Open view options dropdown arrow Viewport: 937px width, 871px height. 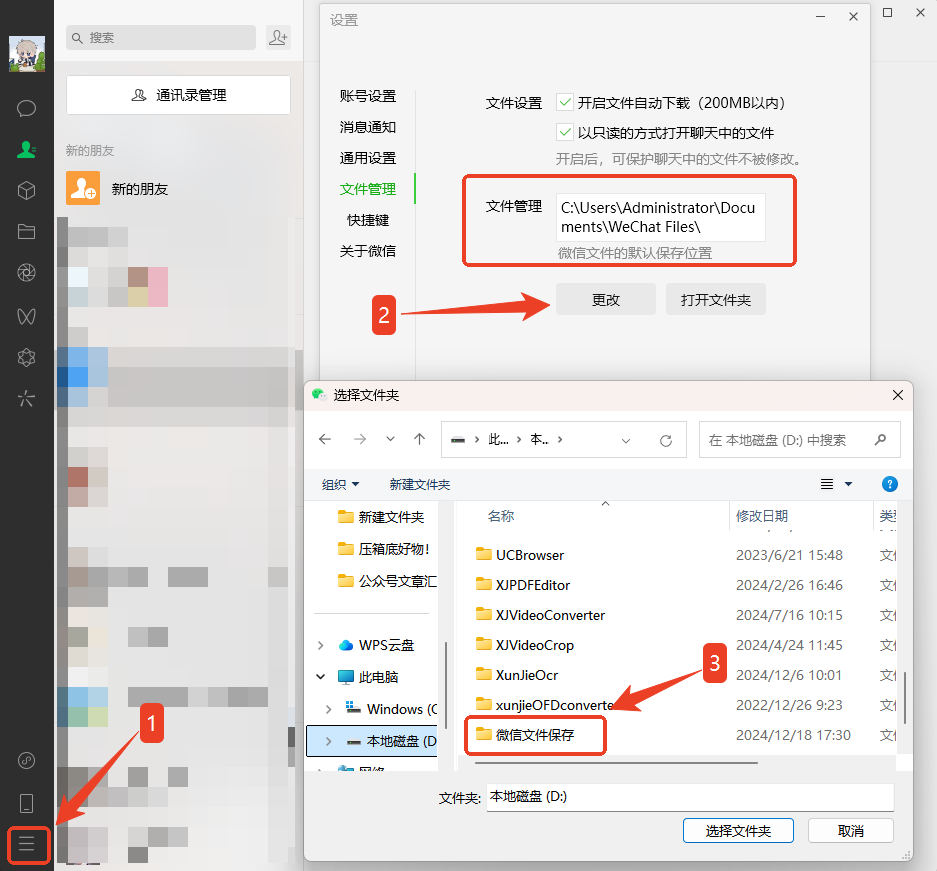pyautogui.click(x=849, y=484)
